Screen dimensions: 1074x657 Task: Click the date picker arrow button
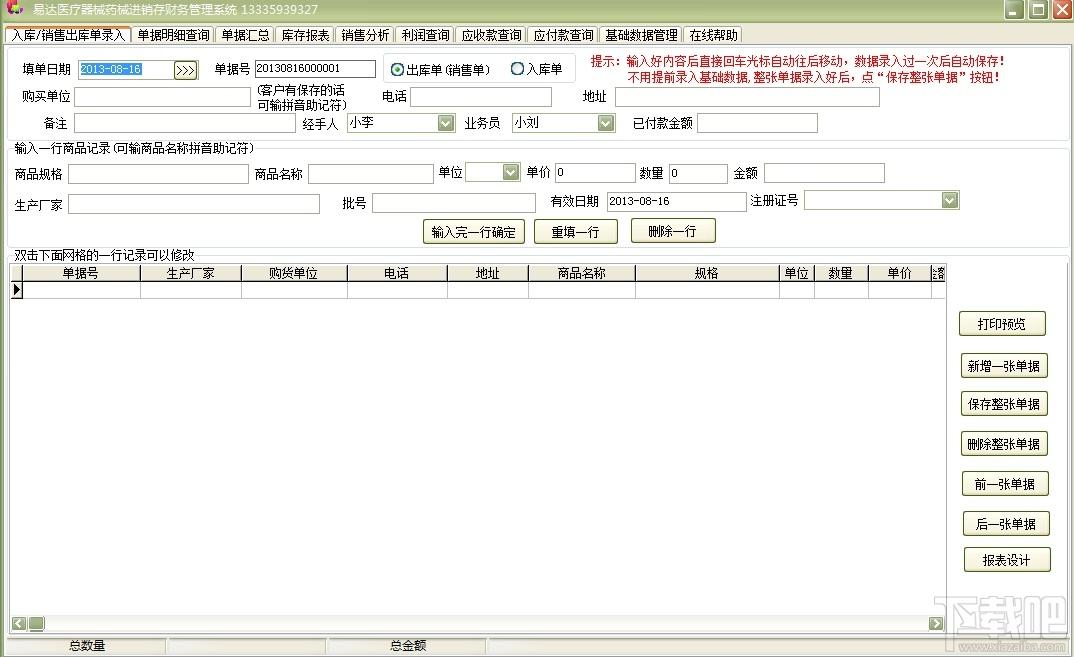click(185, 70)
